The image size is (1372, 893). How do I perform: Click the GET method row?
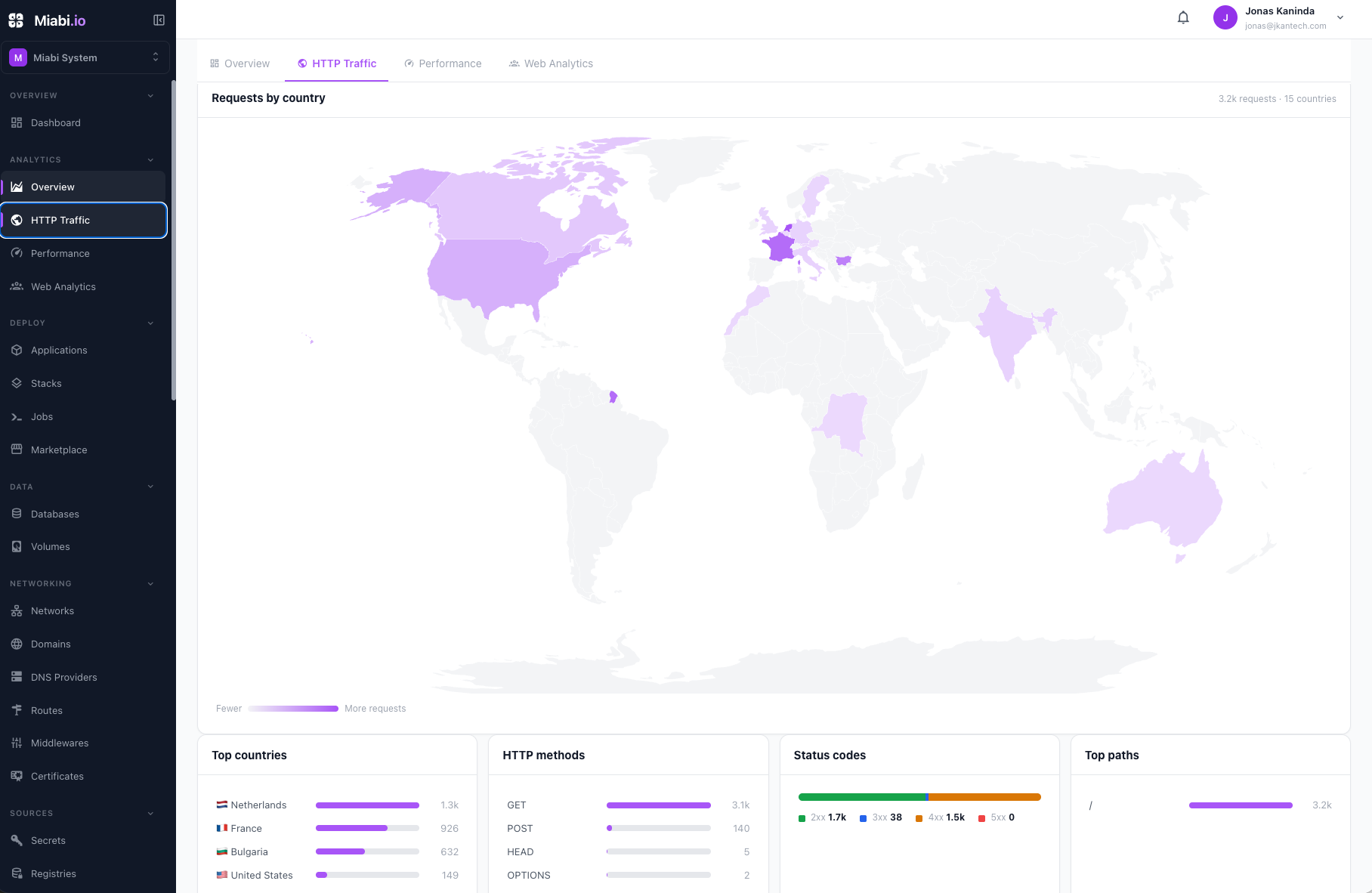click(629, 805)
